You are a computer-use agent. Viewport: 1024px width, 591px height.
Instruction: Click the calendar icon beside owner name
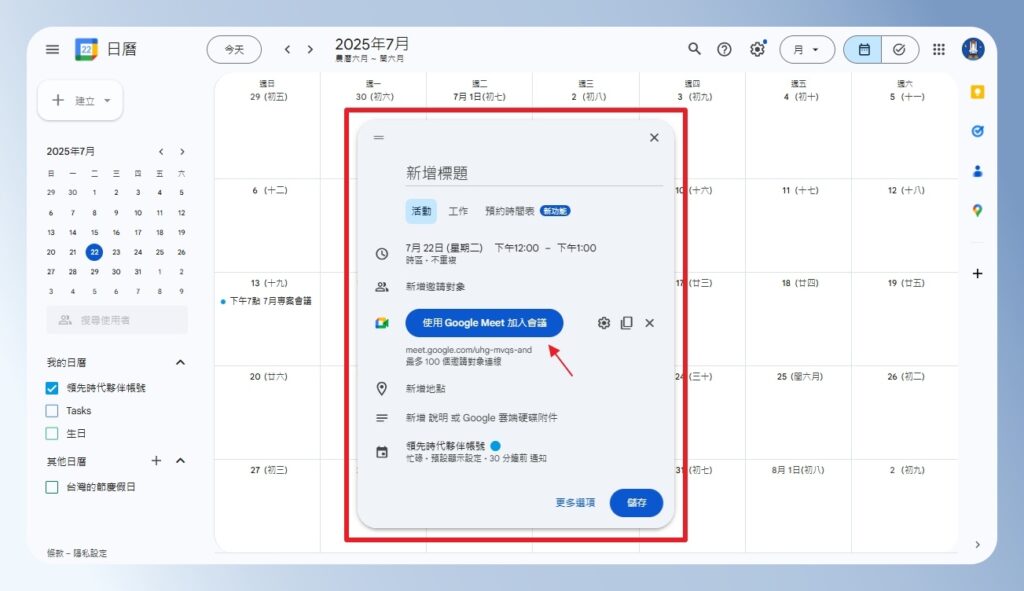click(382, 451)
